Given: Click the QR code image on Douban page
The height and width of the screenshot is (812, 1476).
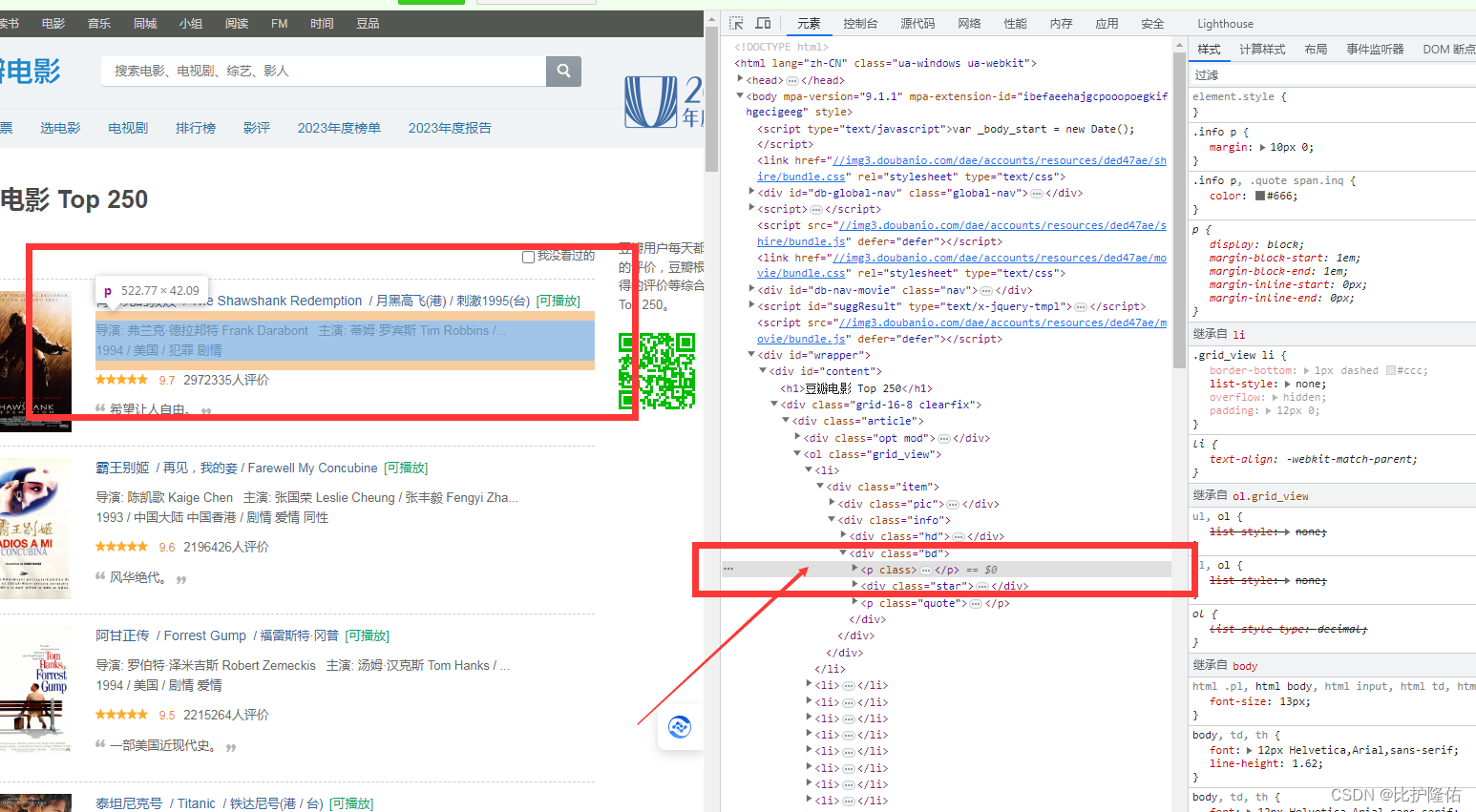Looking at the screenshot, I should (656, 371).
